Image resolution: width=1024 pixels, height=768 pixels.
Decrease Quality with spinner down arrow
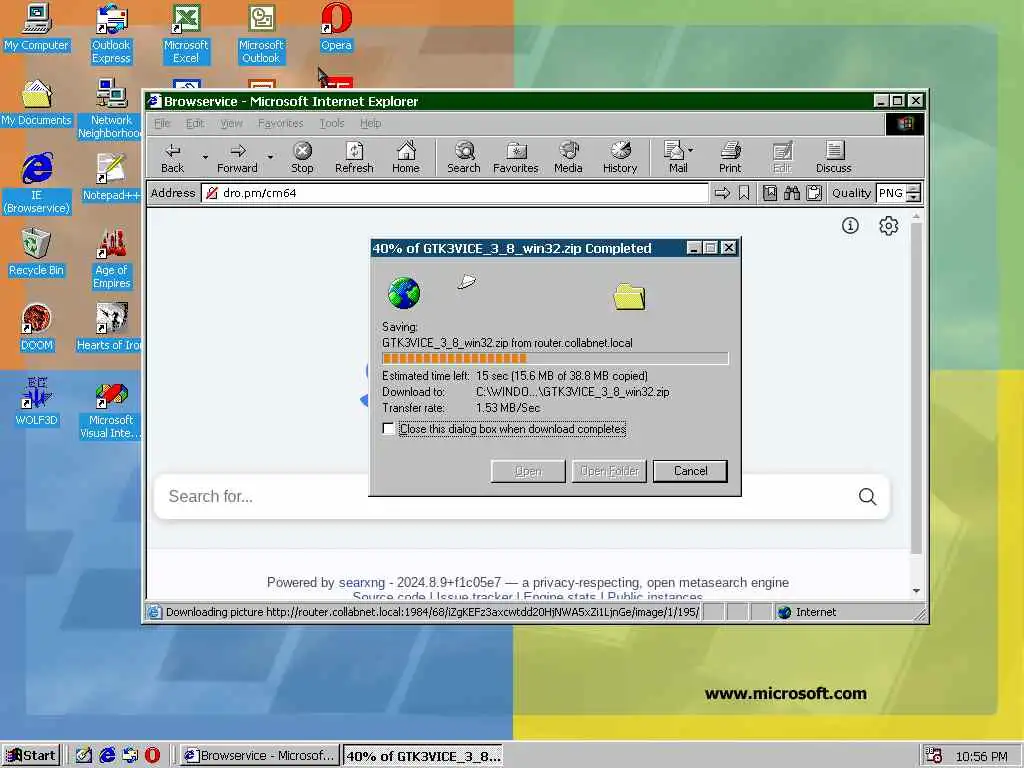coord(914,198)
